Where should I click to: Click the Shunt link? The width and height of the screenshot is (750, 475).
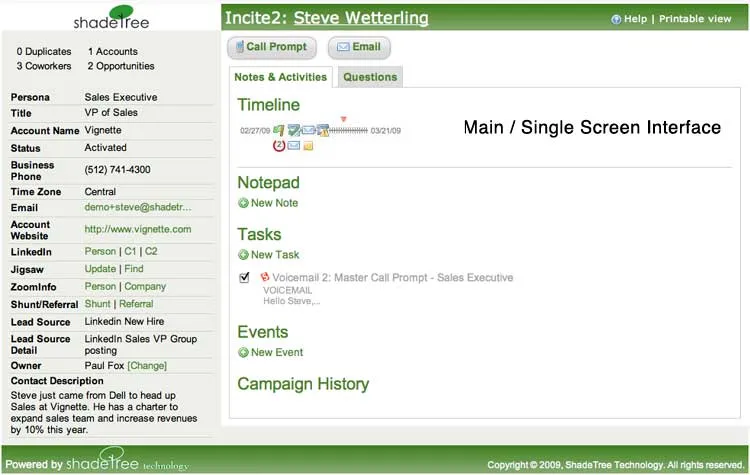pyautogui.click(x=98, y=304)
